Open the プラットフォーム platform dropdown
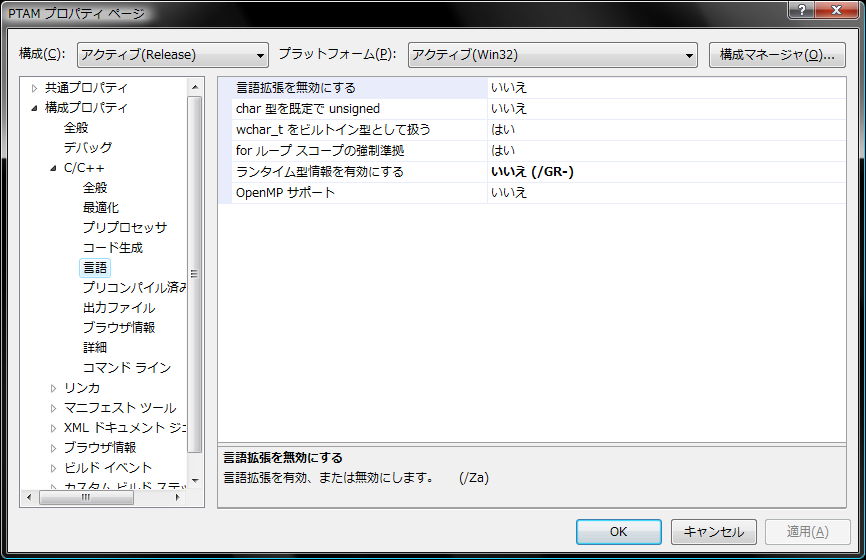 pyautogui.click(x=552, y=55)
